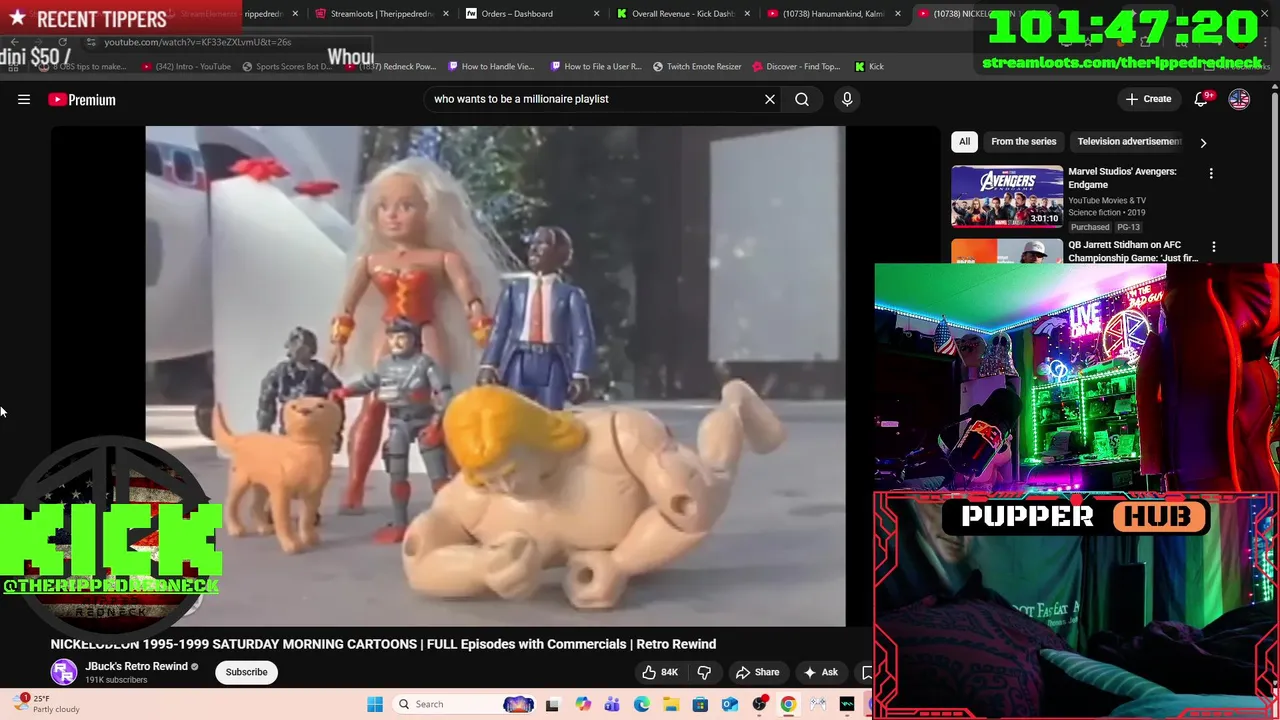Viewport: 1280px width, 720px height.
Task: Close the Orders – Dashboard tab
Action: (x=596, y=14)
